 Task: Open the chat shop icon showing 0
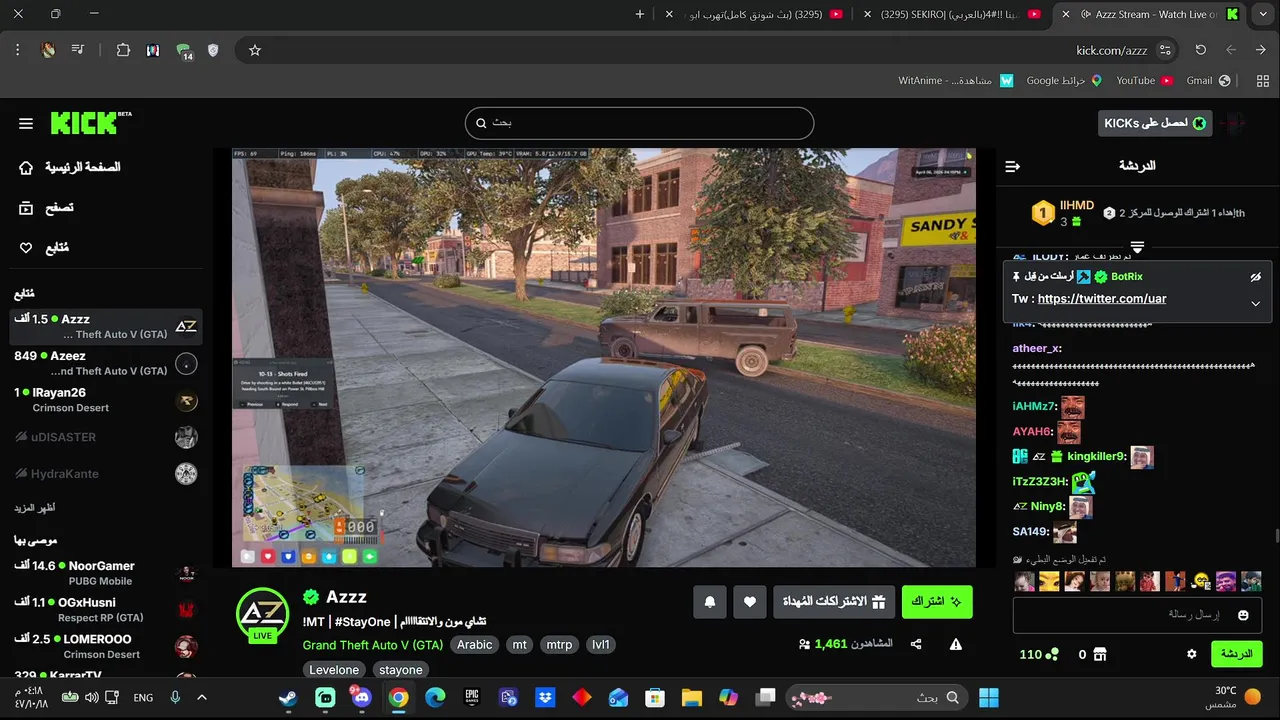click(1092, 654)
